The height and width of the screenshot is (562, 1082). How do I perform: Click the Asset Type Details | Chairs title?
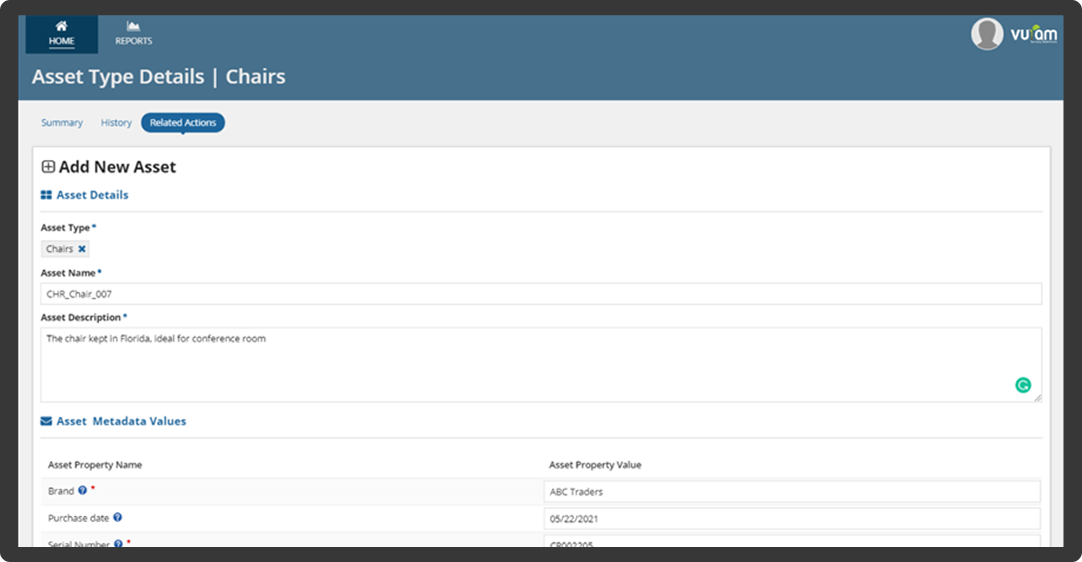coord(159,77)
